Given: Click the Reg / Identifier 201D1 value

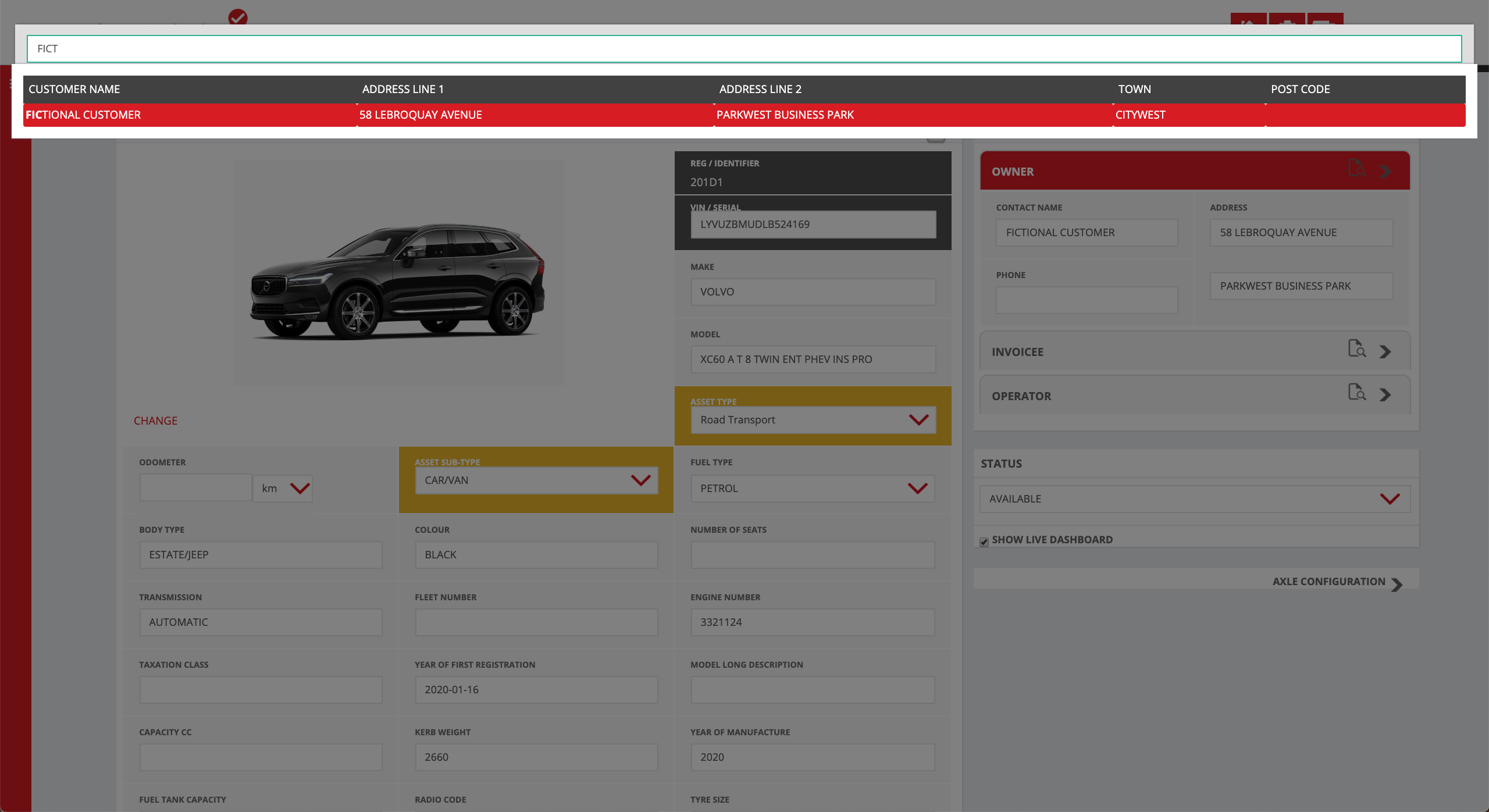Looking at the screenshot, I should click(x=706, y=183).
